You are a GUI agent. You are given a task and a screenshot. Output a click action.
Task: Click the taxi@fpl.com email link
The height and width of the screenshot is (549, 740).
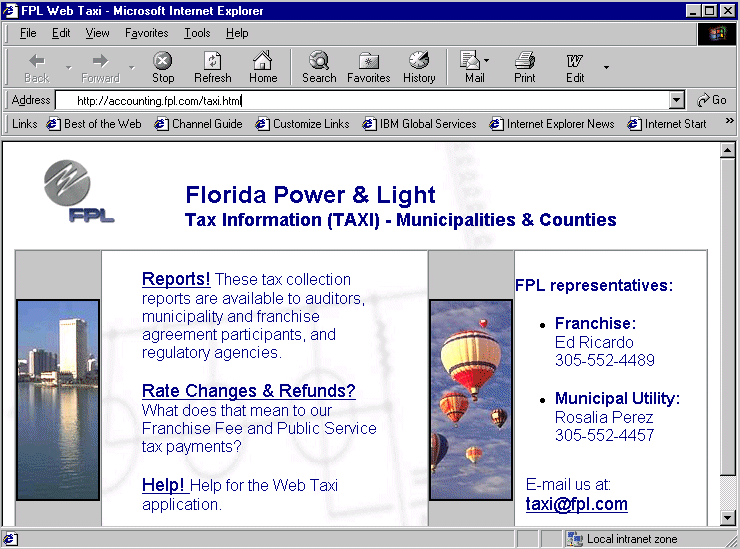[x=576, y=504]
